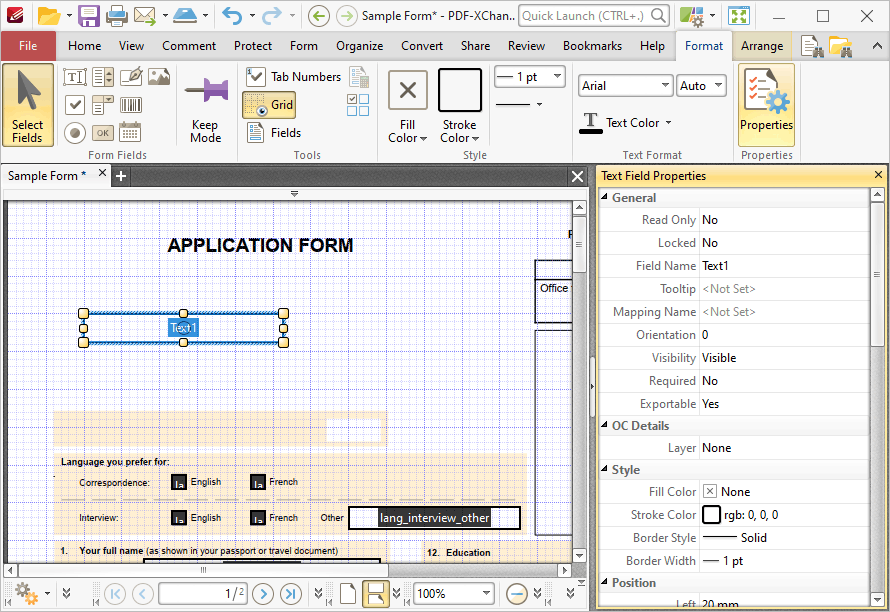
Task: Open Text Color dropdown
Action: [x=625, y=123]
